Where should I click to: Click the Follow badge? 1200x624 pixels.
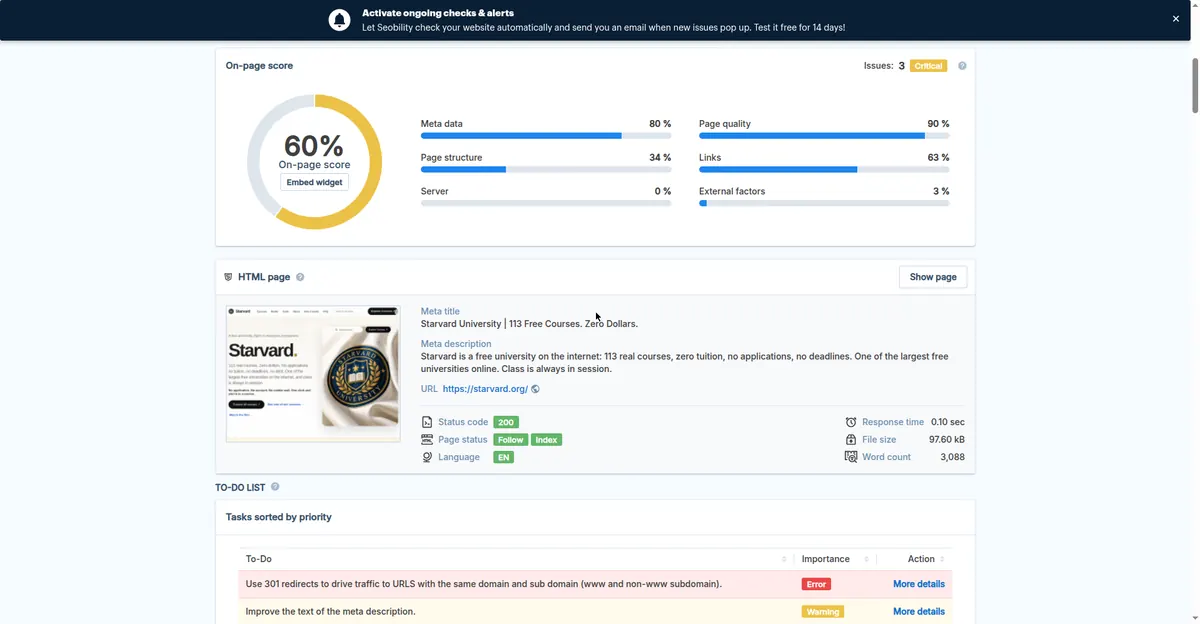tap(511, 440)
